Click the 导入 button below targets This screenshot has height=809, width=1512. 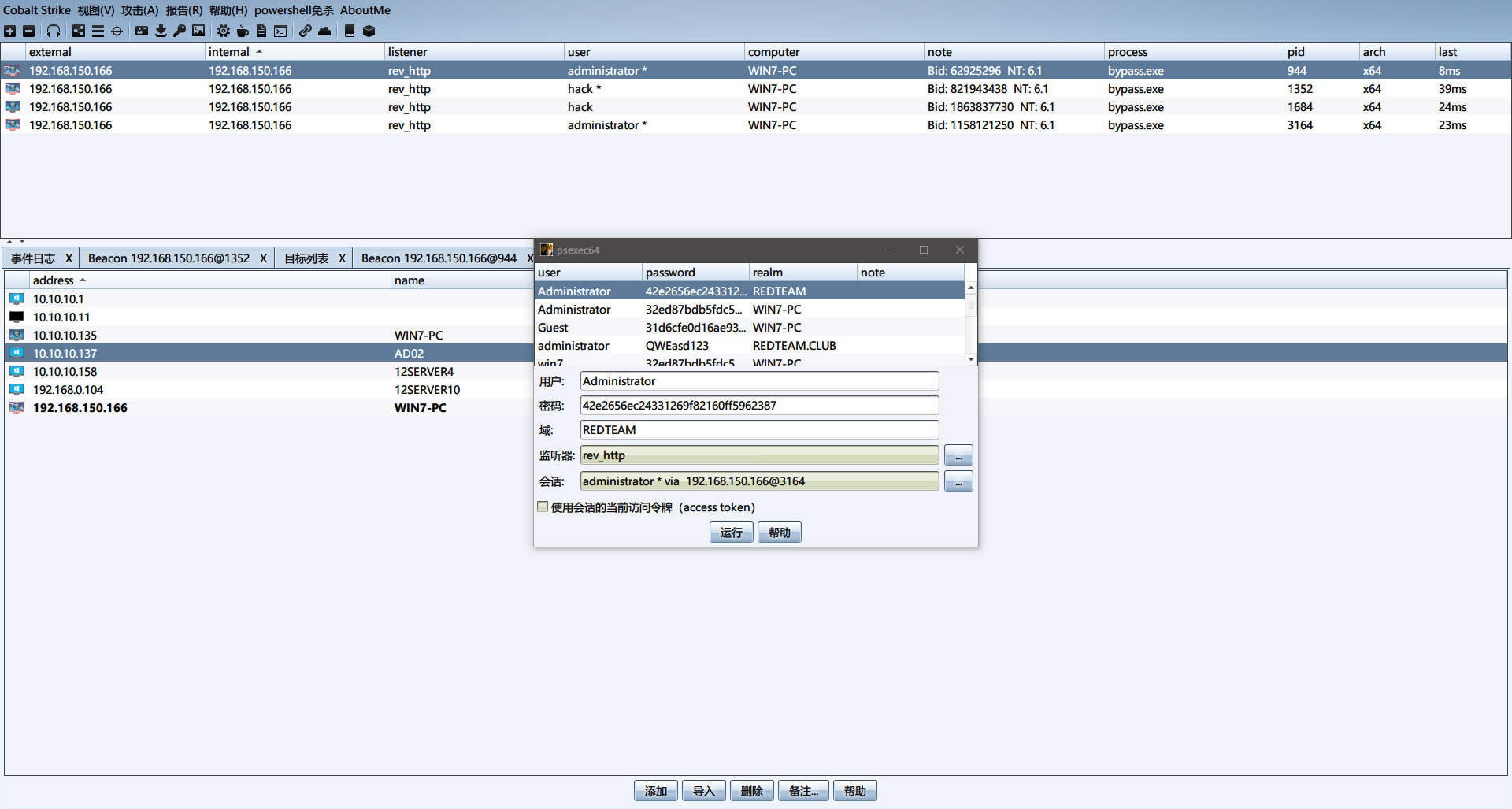703,791
